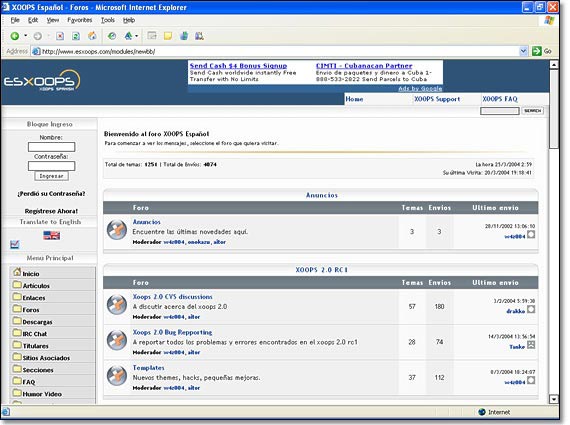Click the Home navigation tab
Screen dimensions: 570x425
354,99
